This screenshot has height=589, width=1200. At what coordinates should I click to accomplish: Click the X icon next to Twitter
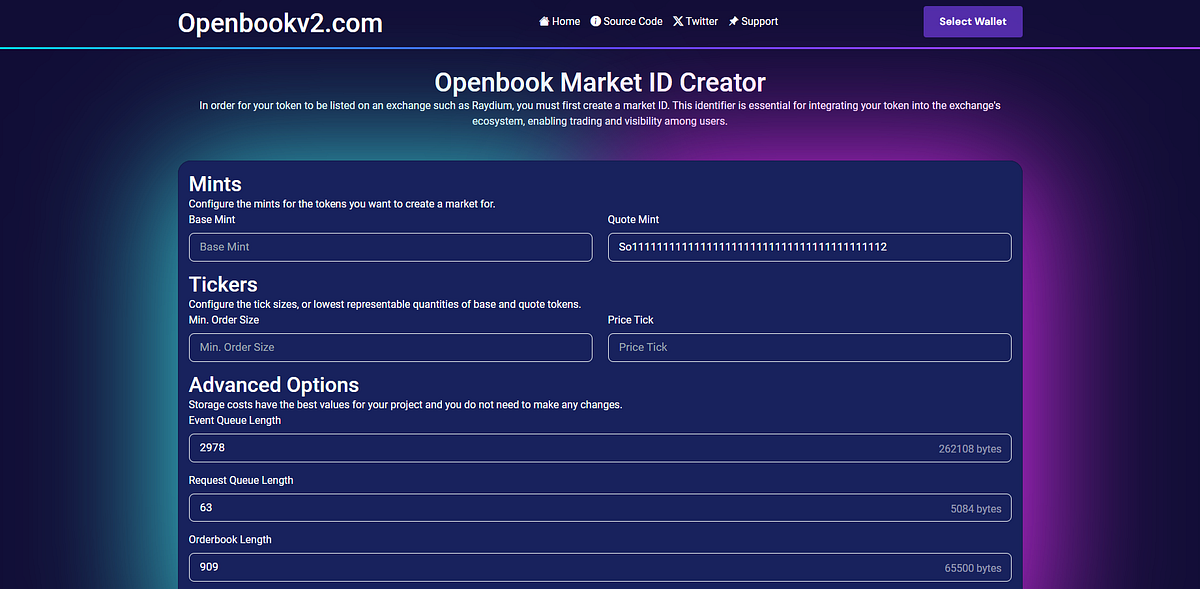pos(676,20)
